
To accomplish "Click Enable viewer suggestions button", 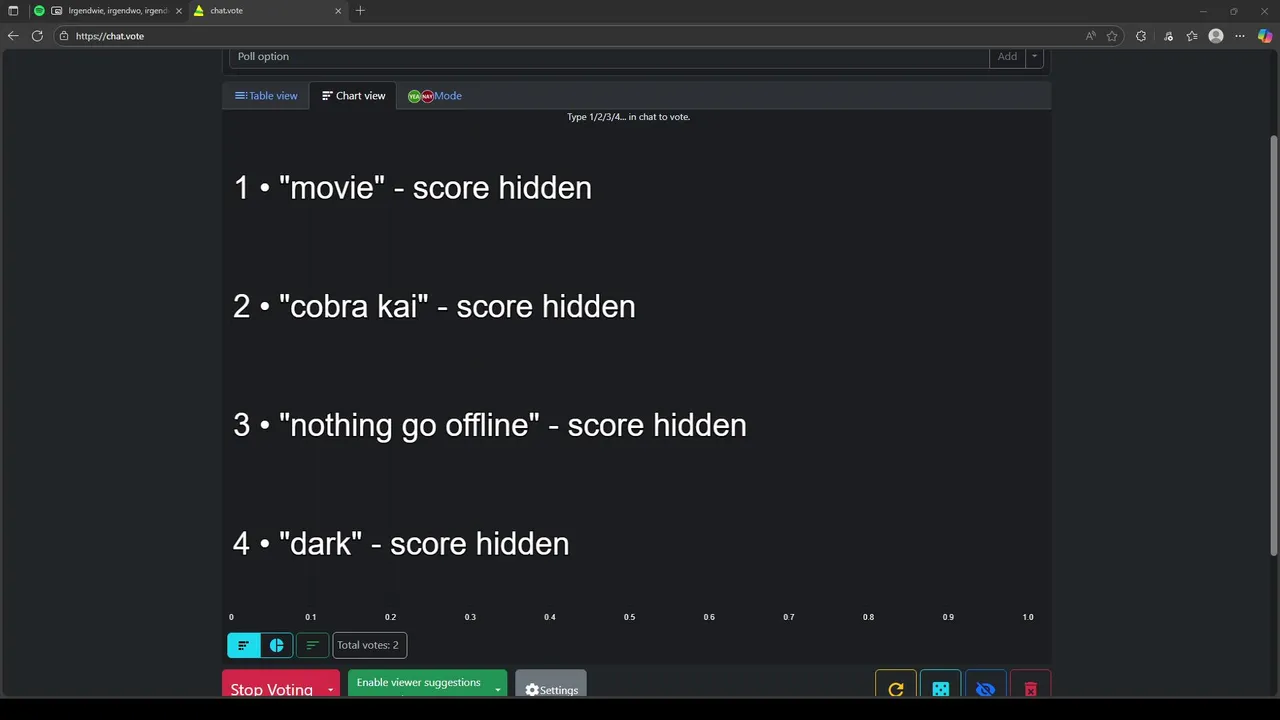I will (418, 683).
